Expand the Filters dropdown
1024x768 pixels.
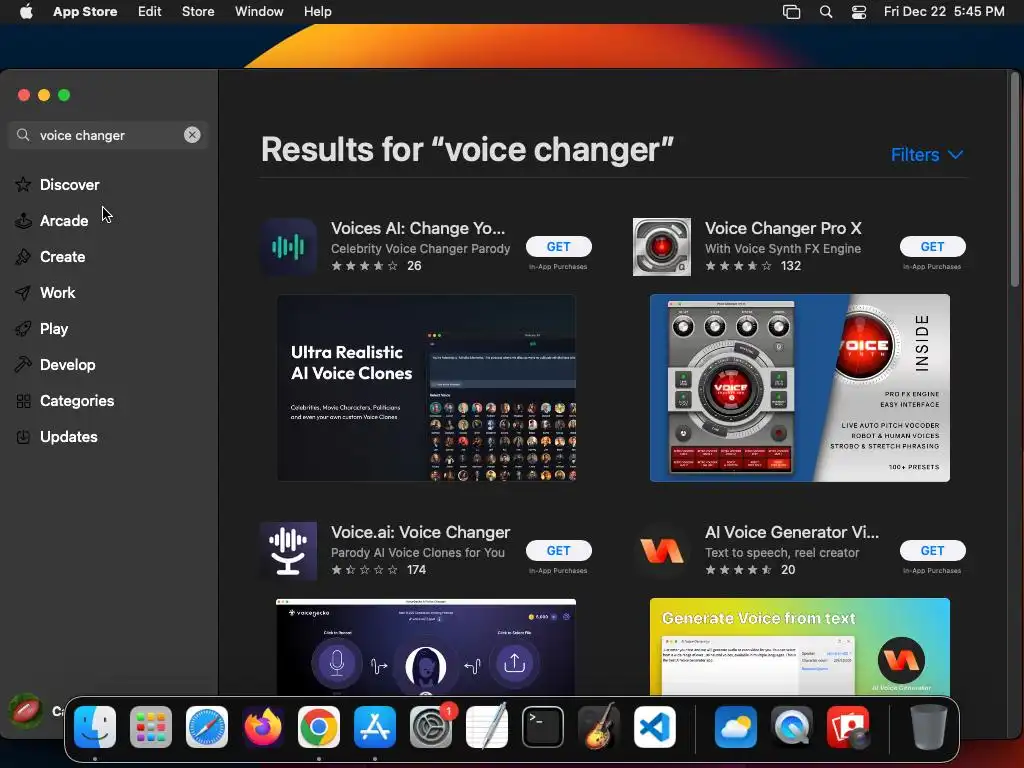pyautogui.click(x=927, y=155)
